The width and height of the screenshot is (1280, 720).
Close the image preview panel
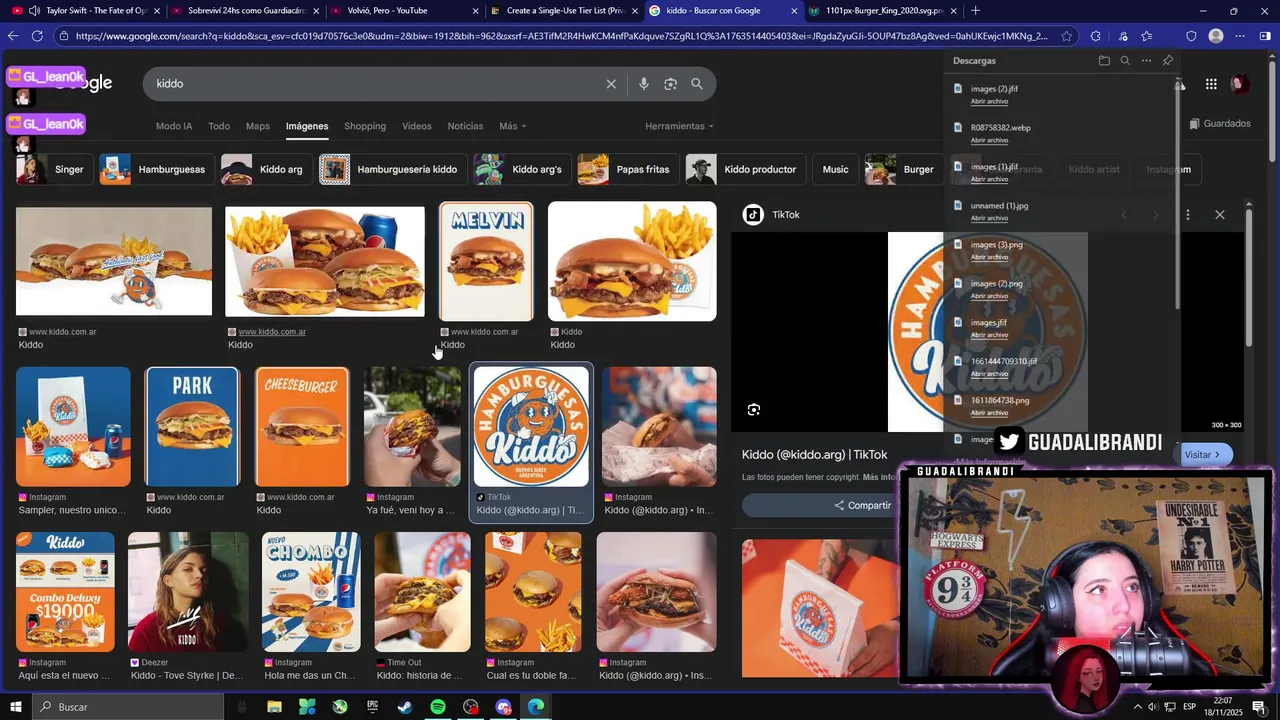[1220, 215]
